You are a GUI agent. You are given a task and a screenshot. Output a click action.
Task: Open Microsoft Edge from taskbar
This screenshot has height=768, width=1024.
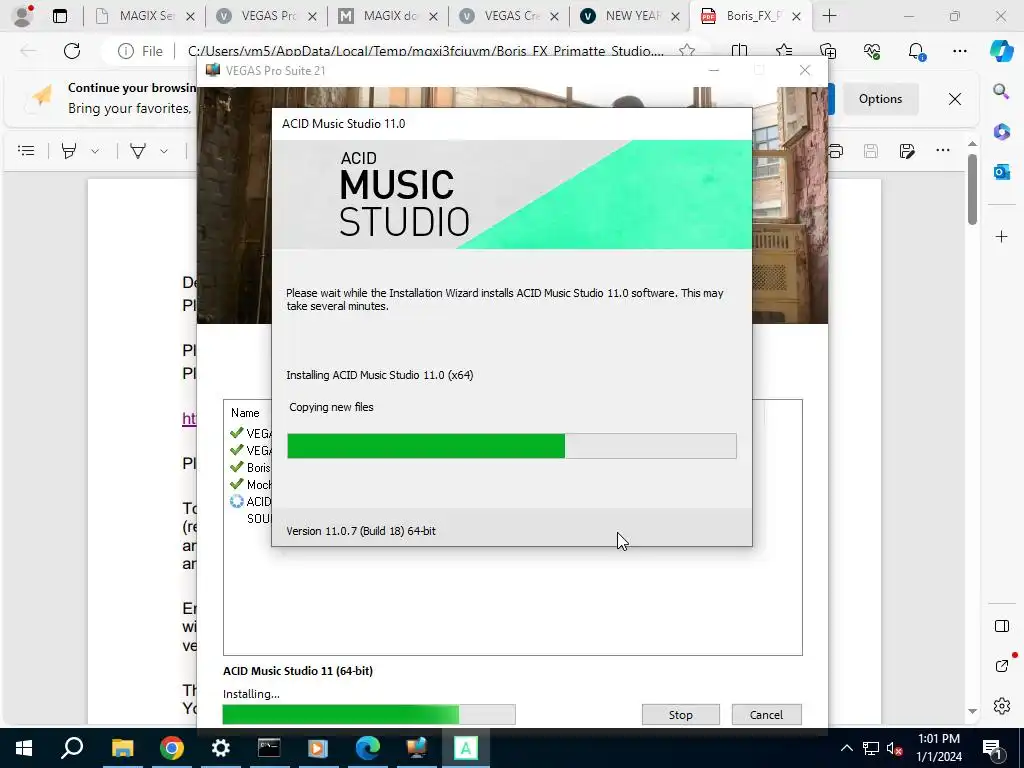tap(368, 748)
